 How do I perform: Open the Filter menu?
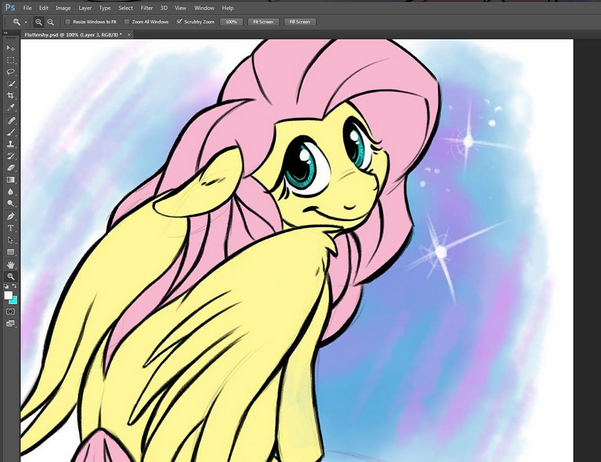click(x=146, y=8)
